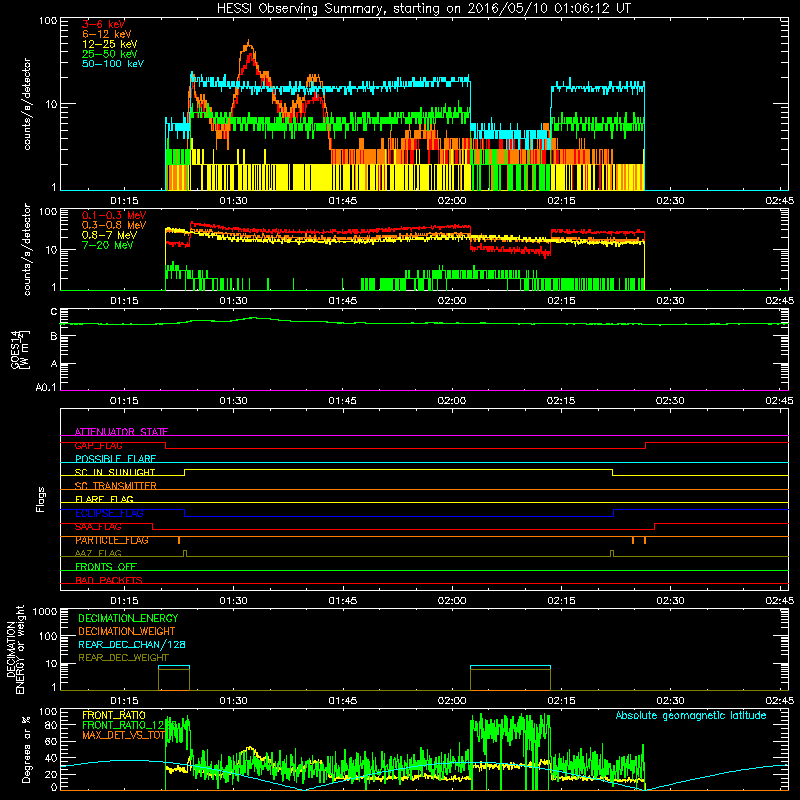This screenshot has height=800, width=800.
Task: Click the Absolute geomagnetic latitude label
Action: point(691,715)
